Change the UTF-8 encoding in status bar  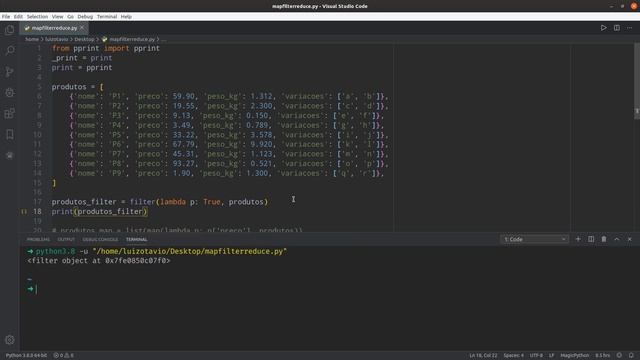click(x=536, y=356)
